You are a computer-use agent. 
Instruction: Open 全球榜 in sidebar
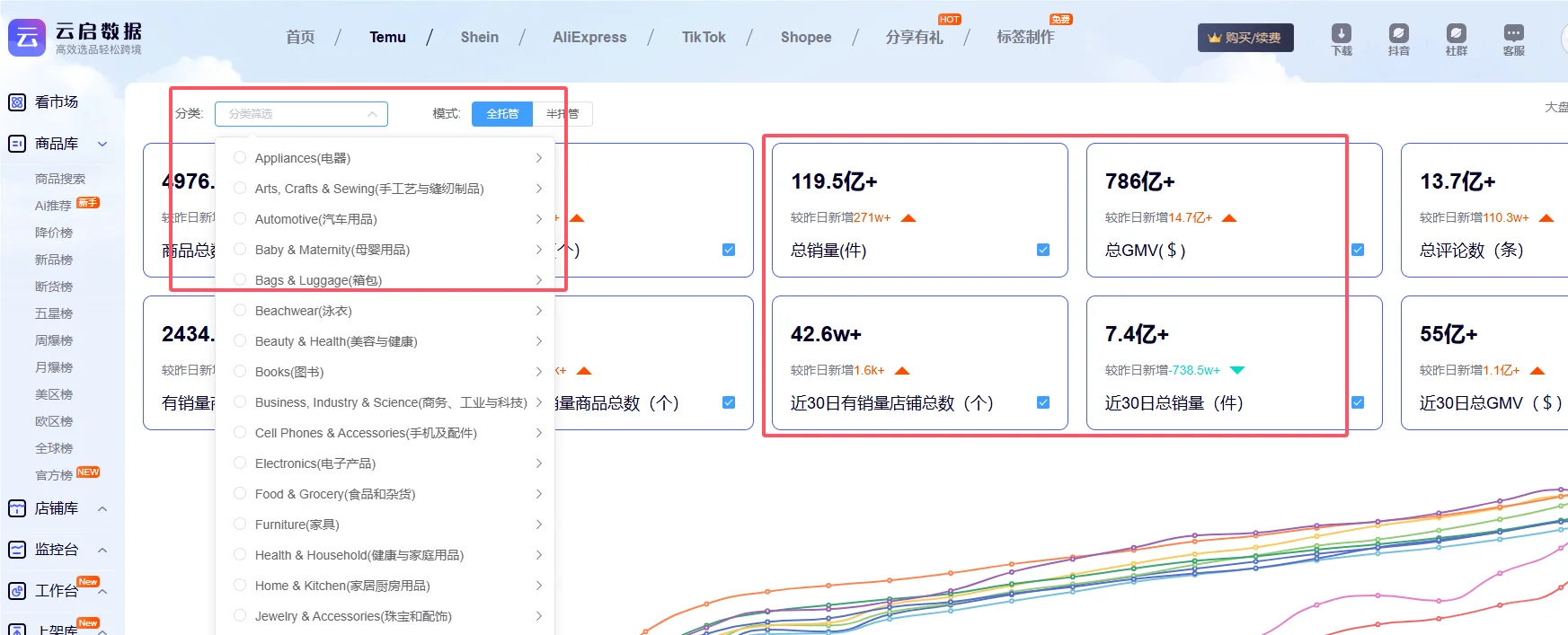click(54, 448)
